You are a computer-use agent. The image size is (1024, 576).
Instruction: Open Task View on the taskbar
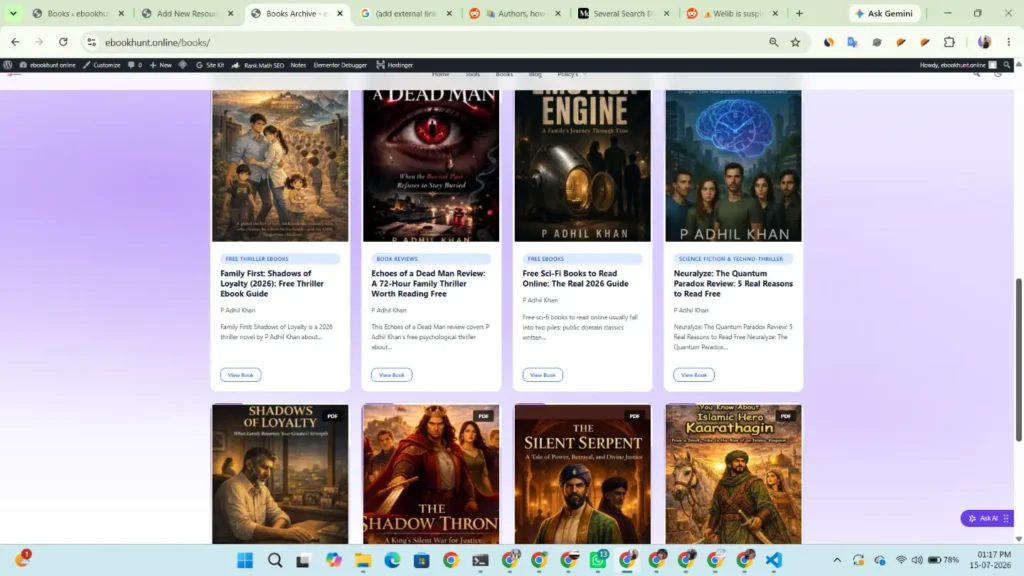click(303, 560)
